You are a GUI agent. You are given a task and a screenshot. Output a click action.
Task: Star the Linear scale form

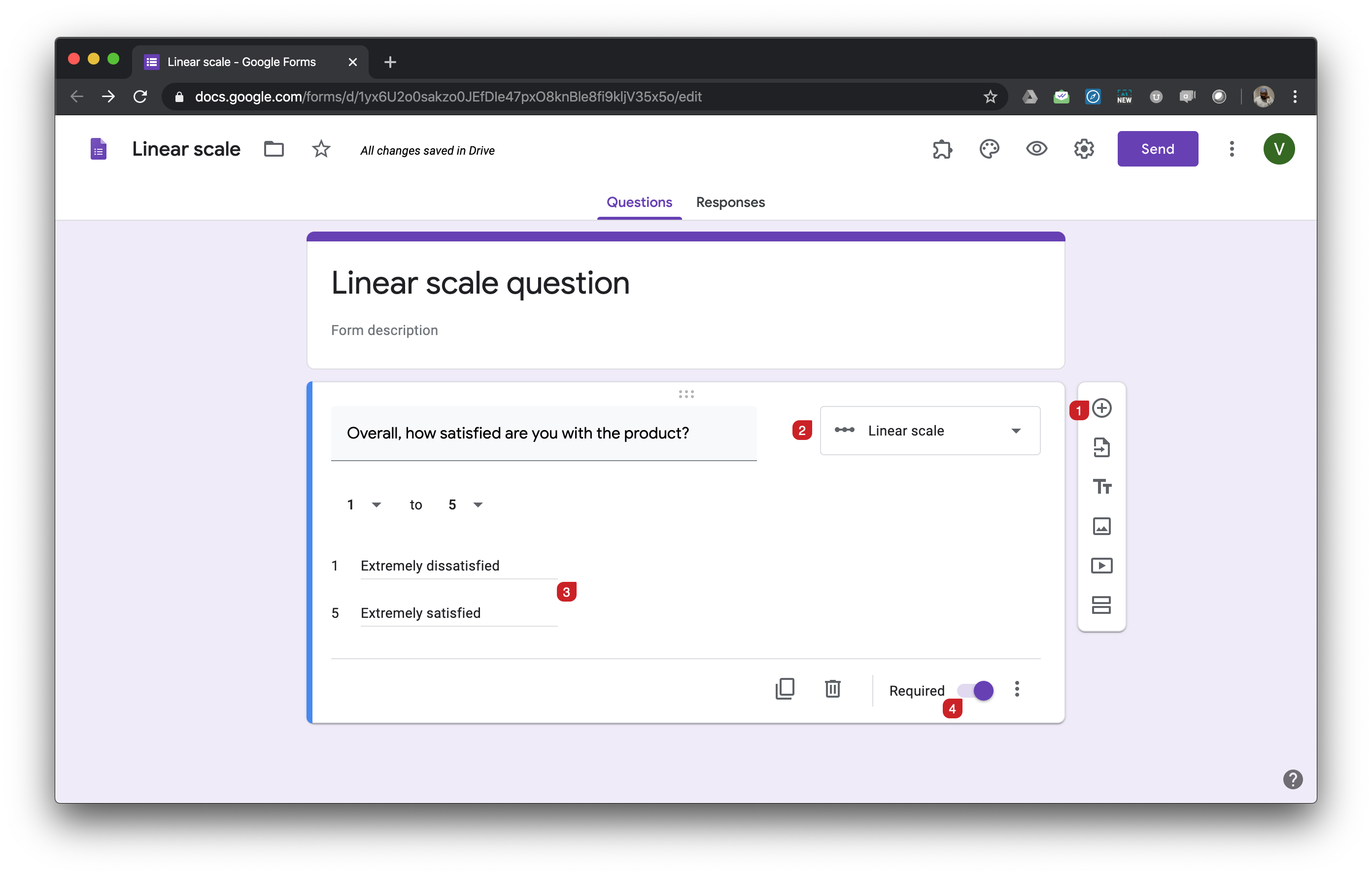[x=321, y=149]
